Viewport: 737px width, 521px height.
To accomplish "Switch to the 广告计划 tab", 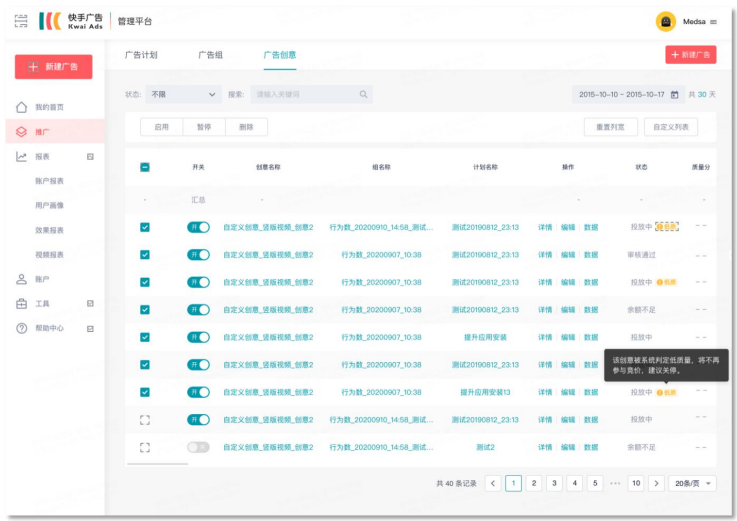I will (141, 55).
